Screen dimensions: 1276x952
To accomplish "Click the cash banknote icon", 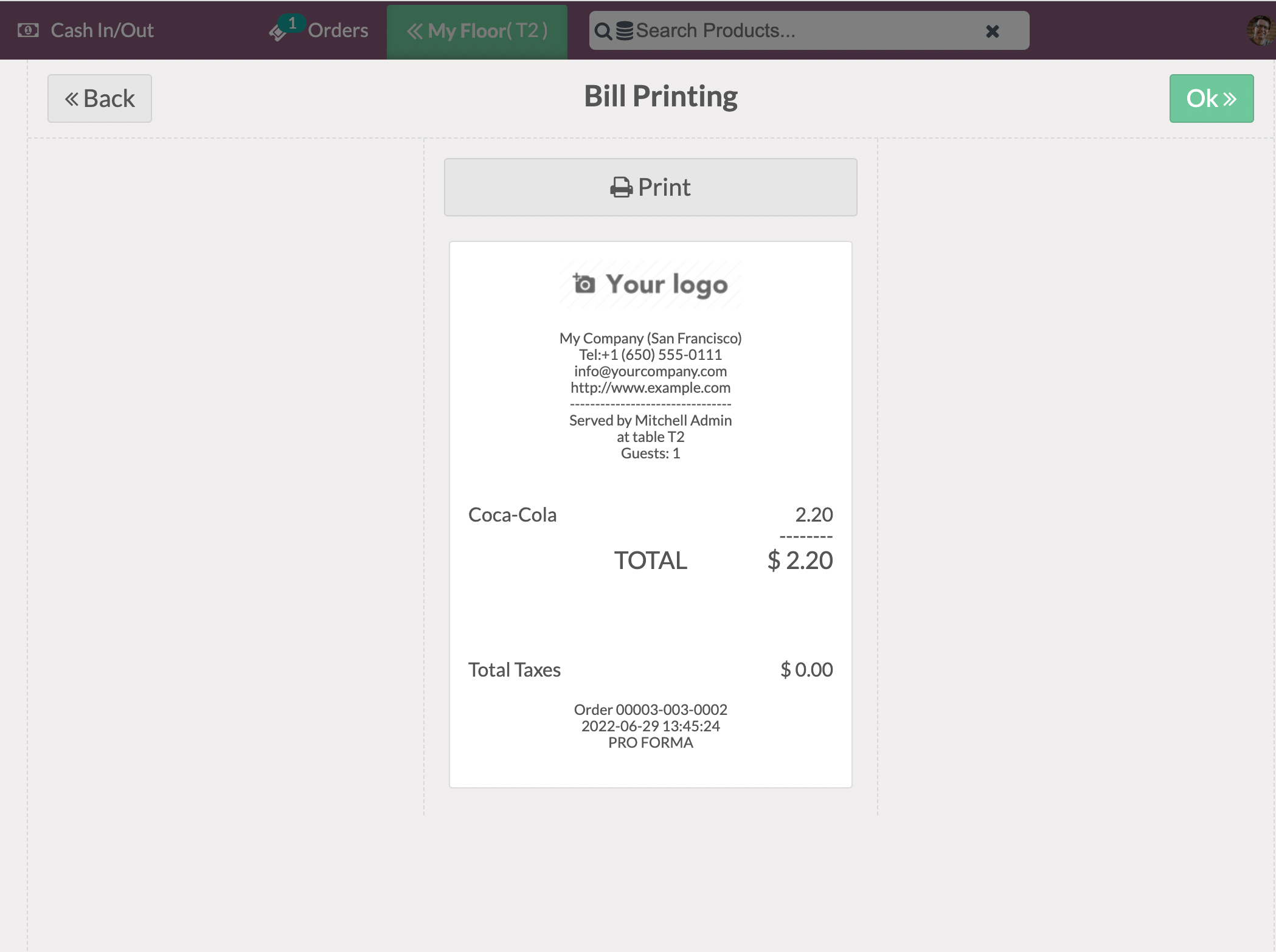I will pyautogui.click(x=28, y=30).
